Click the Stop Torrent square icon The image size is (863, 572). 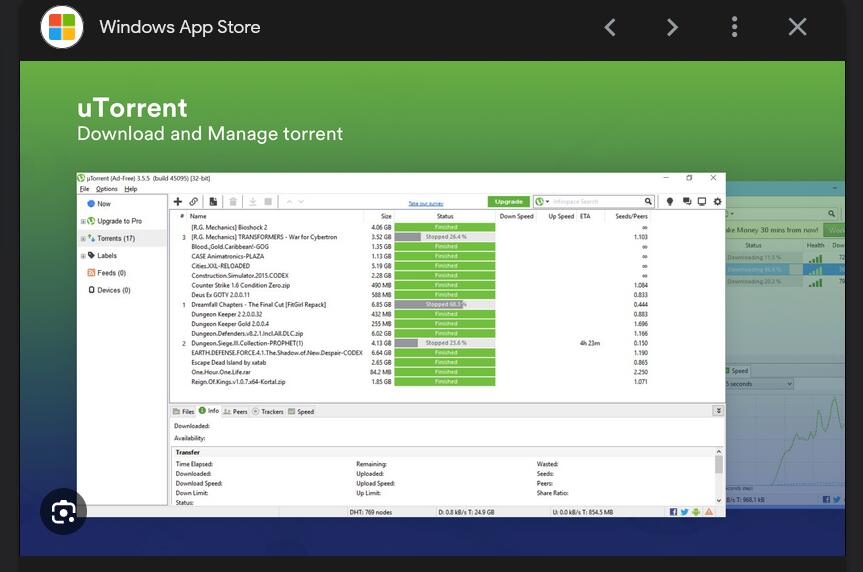click(268, 201)
